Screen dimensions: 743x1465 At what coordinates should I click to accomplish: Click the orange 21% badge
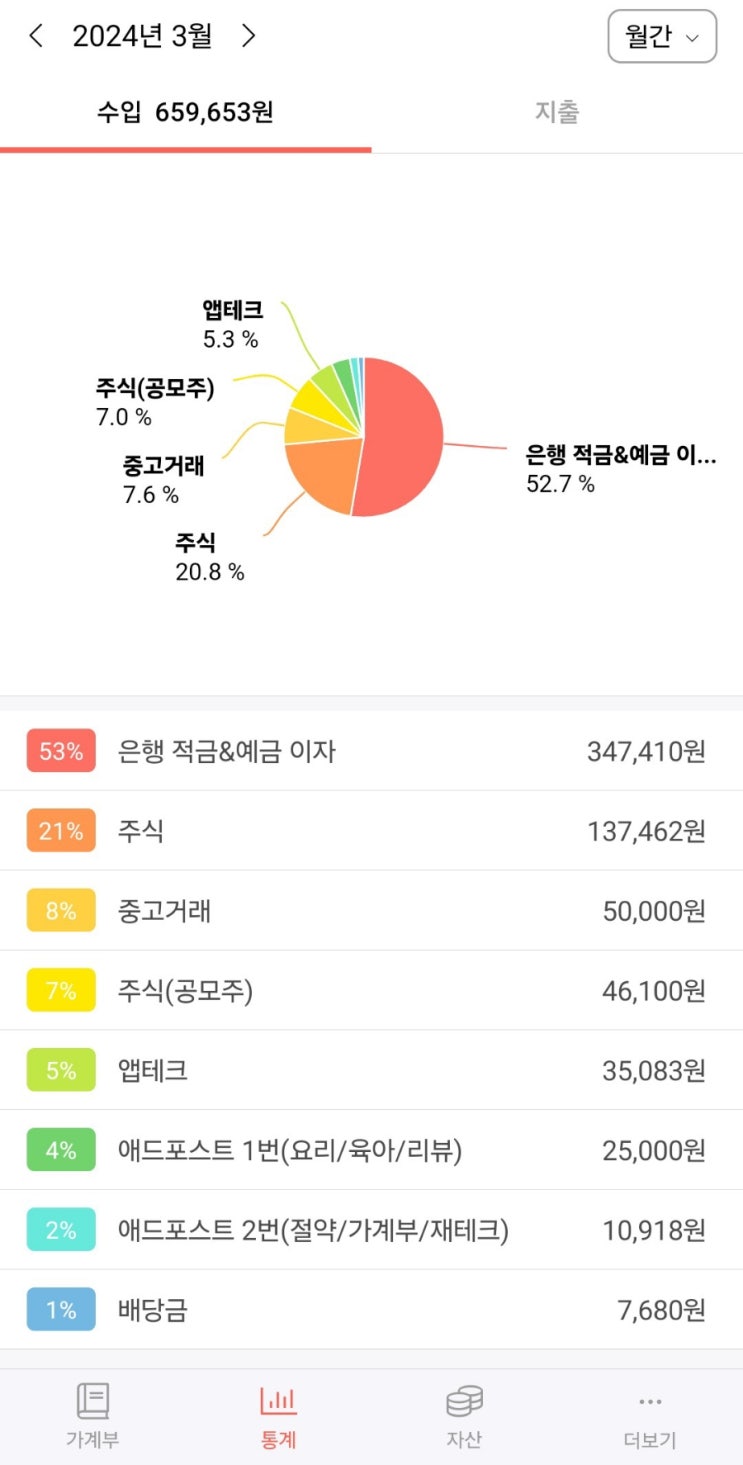click(61, 831)
